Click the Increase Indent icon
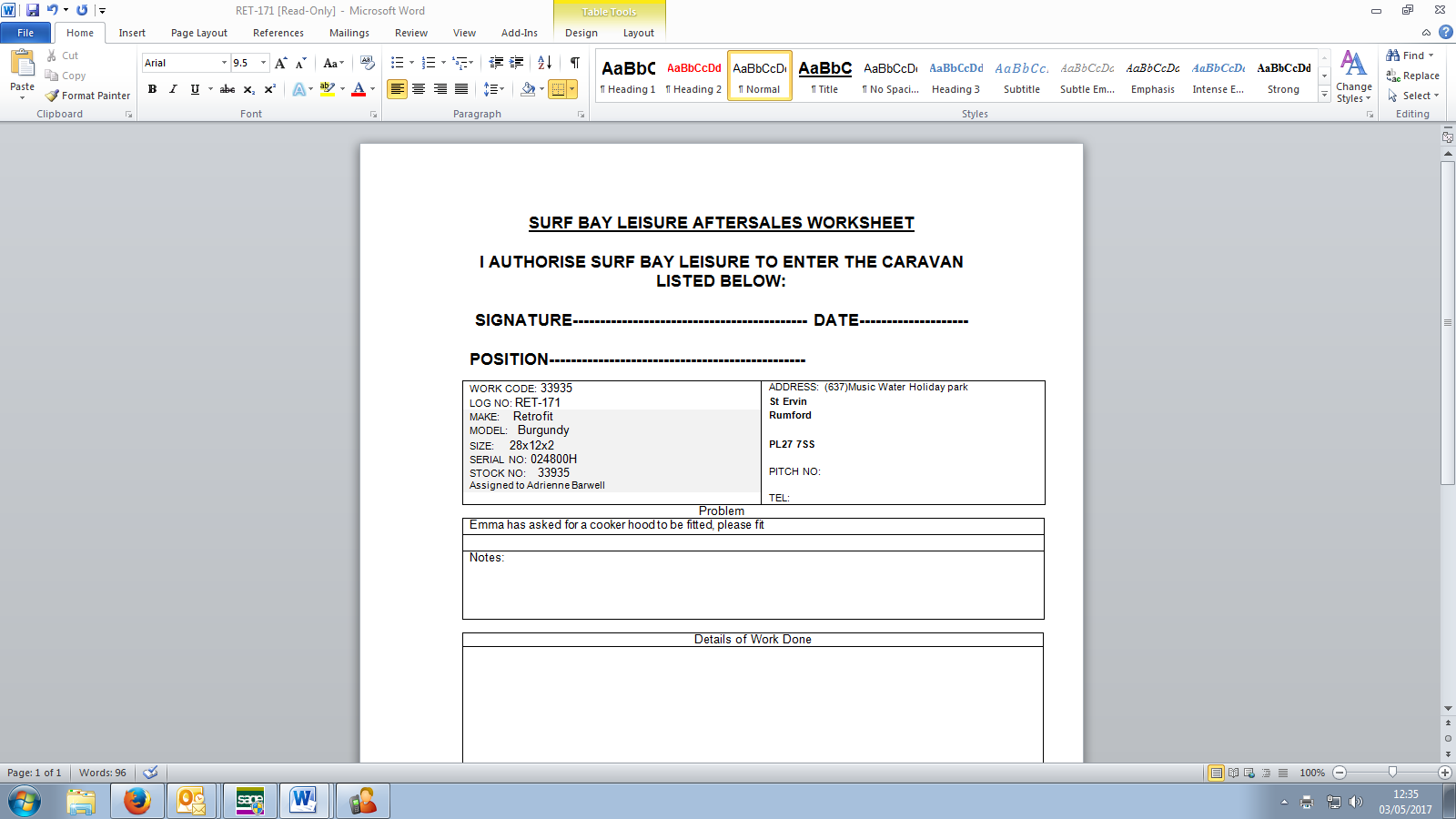This screenshot has height=819, width=1456. tap(517, 63)
